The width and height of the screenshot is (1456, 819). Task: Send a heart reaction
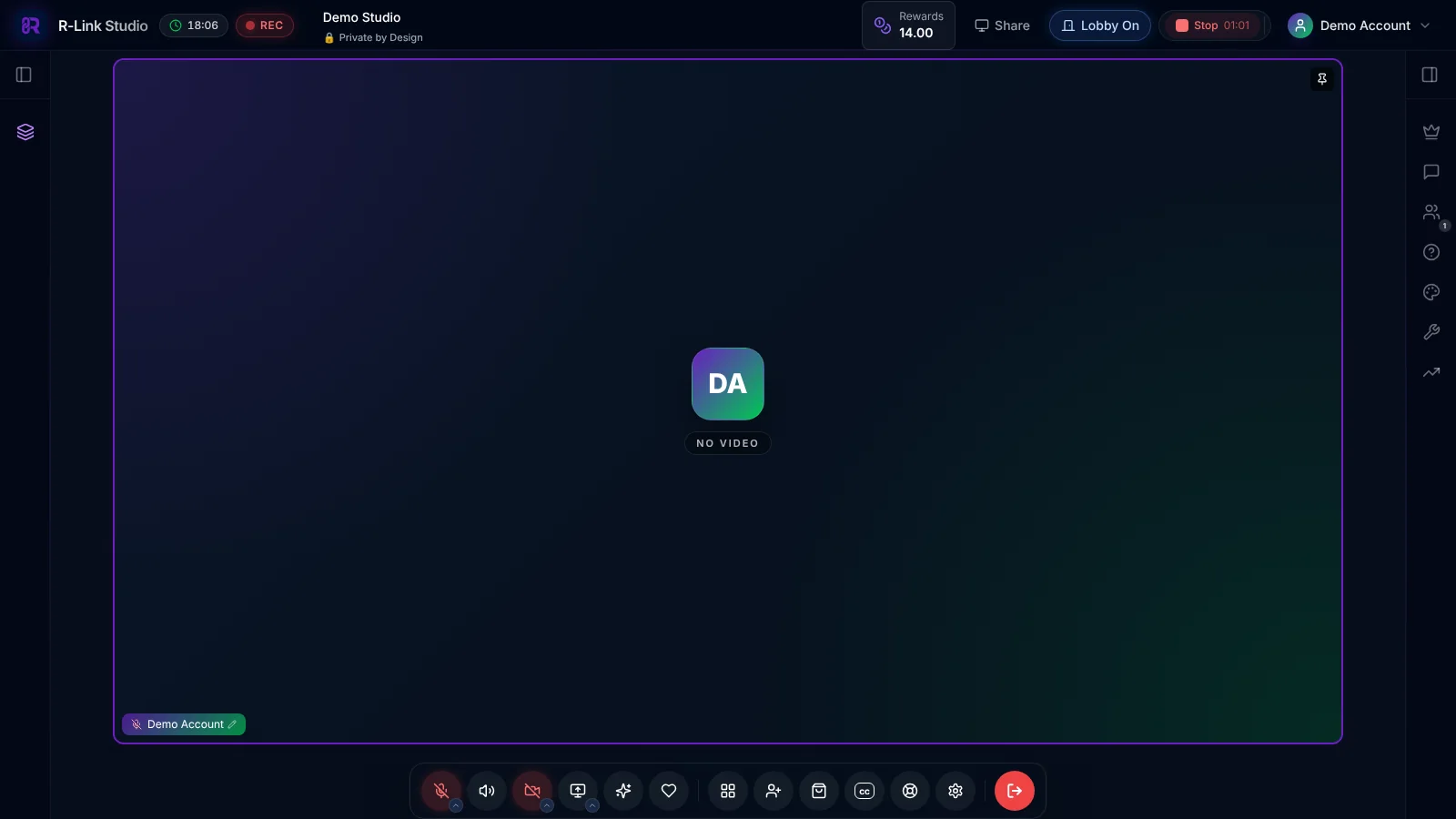pos(669,791)
